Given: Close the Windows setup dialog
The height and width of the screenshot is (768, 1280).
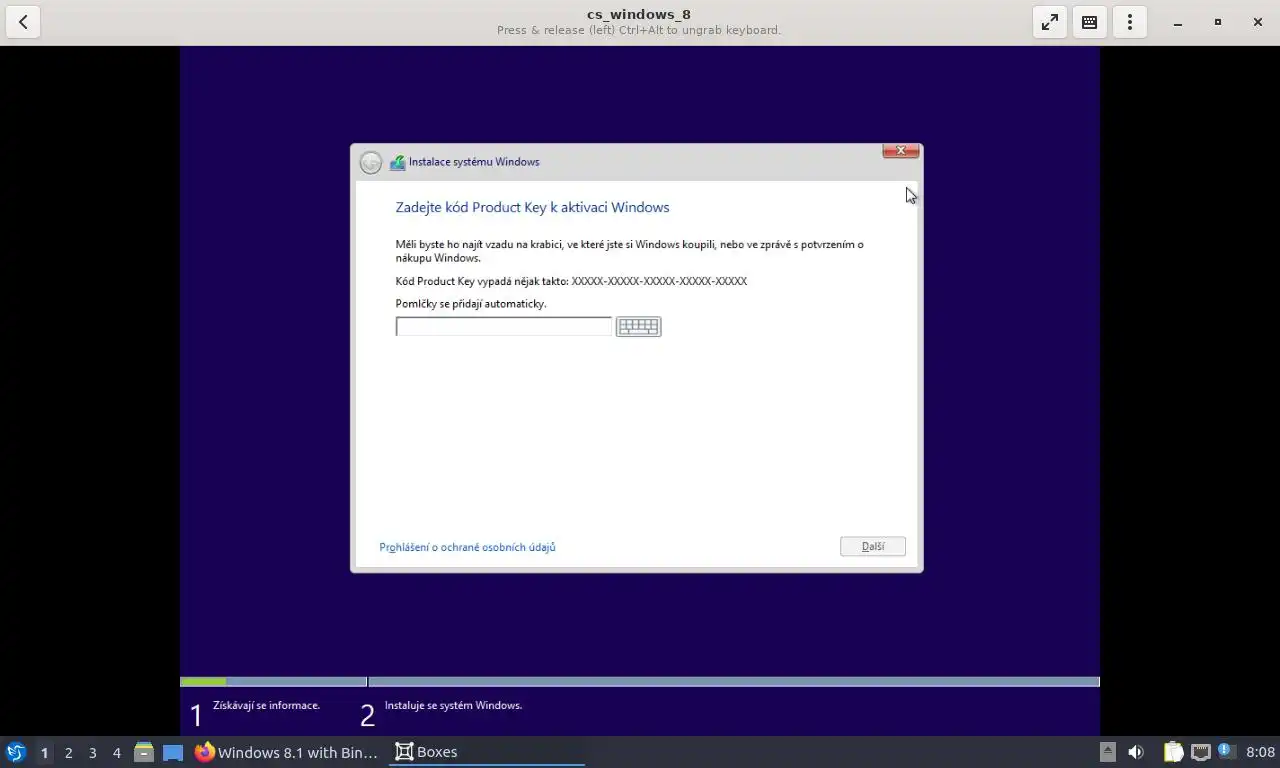Looking at the screenshot, I should pos(900,151).
